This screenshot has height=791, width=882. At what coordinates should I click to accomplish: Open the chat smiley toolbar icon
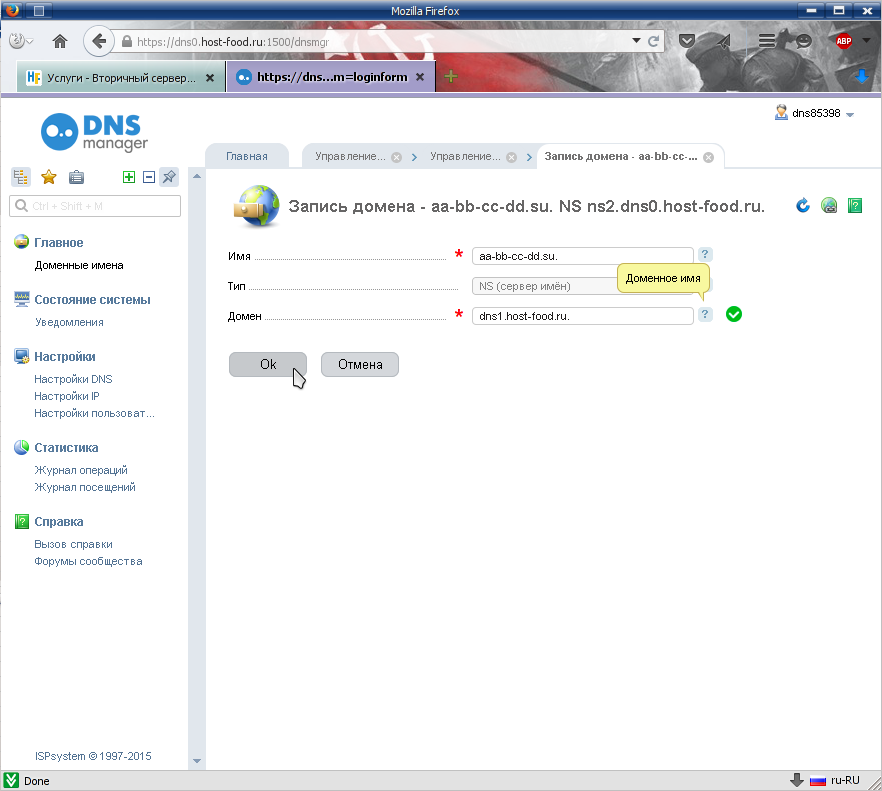point(803,41)
